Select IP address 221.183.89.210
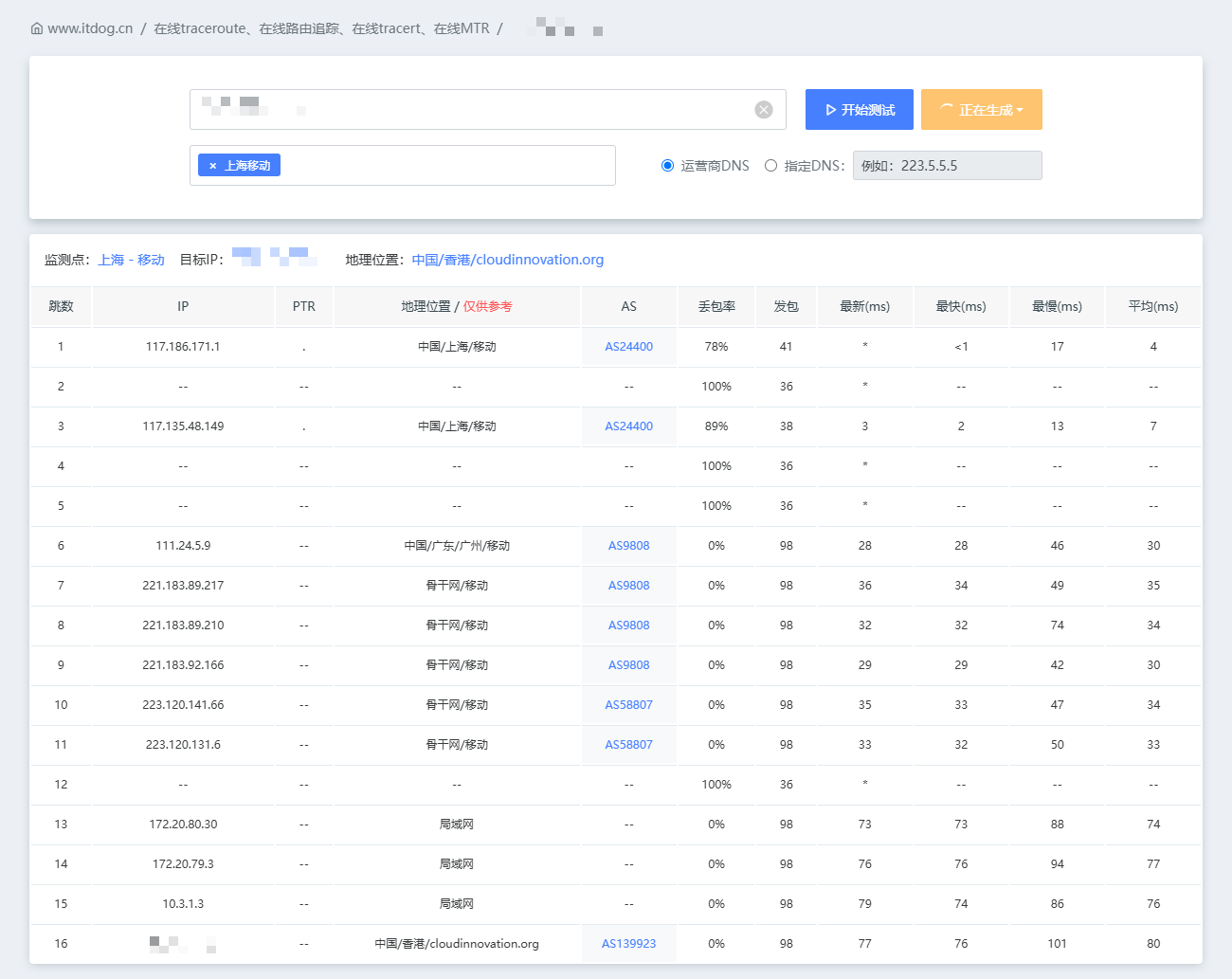1232x979 pixels. pyautogui.click(x=183, y=625)
